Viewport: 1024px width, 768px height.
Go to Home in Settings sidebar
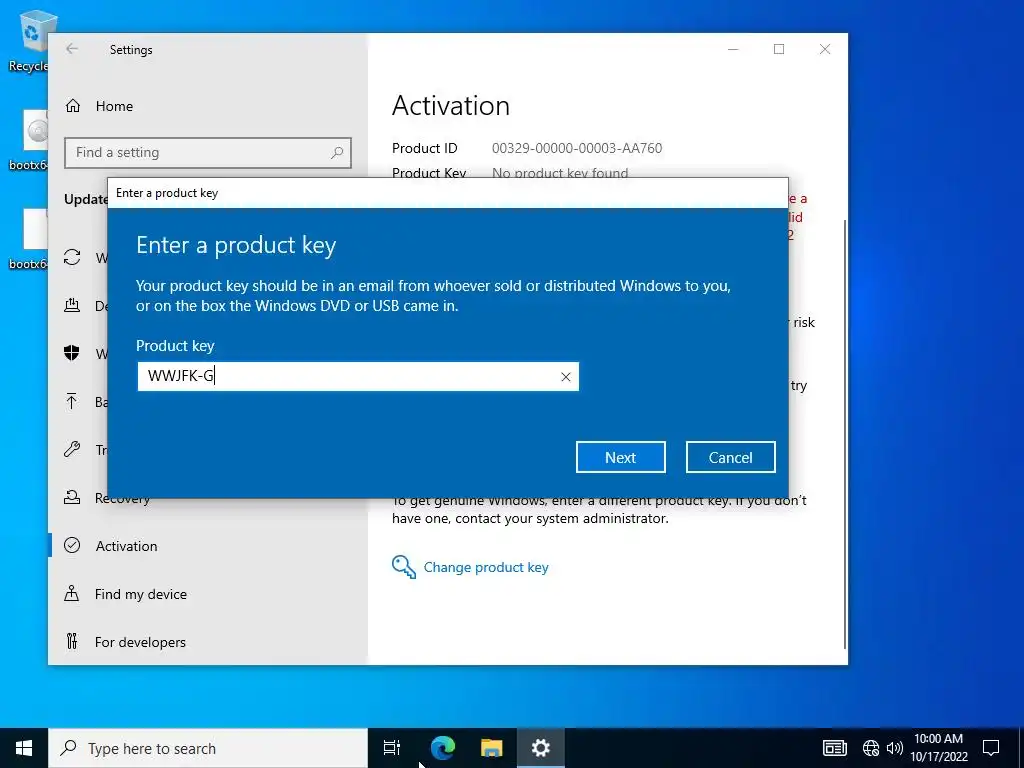click(114, 106)
